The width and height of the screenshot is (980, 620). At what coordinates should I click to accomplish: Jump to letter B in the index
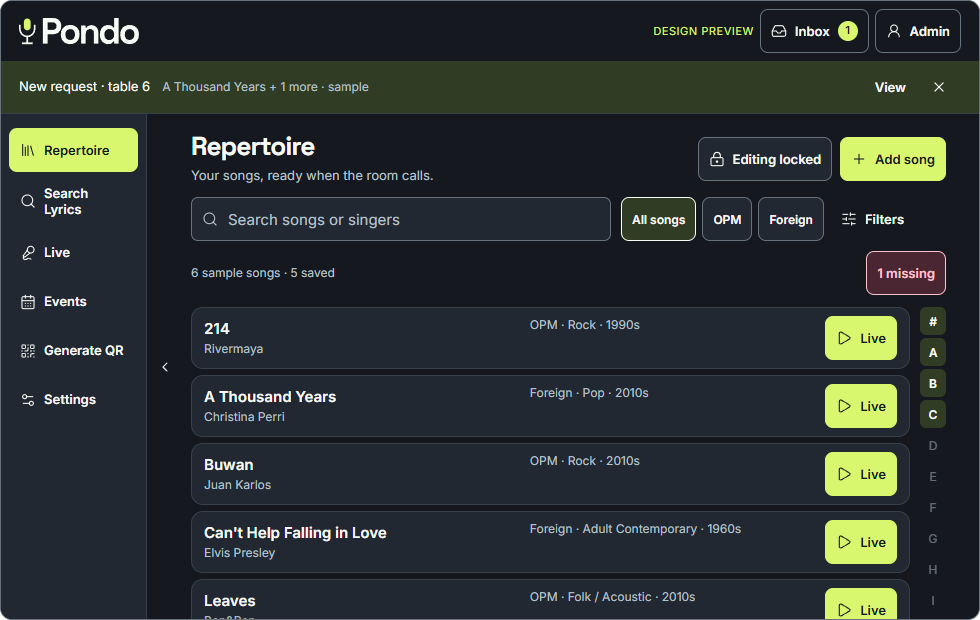[x=932, y=384]
